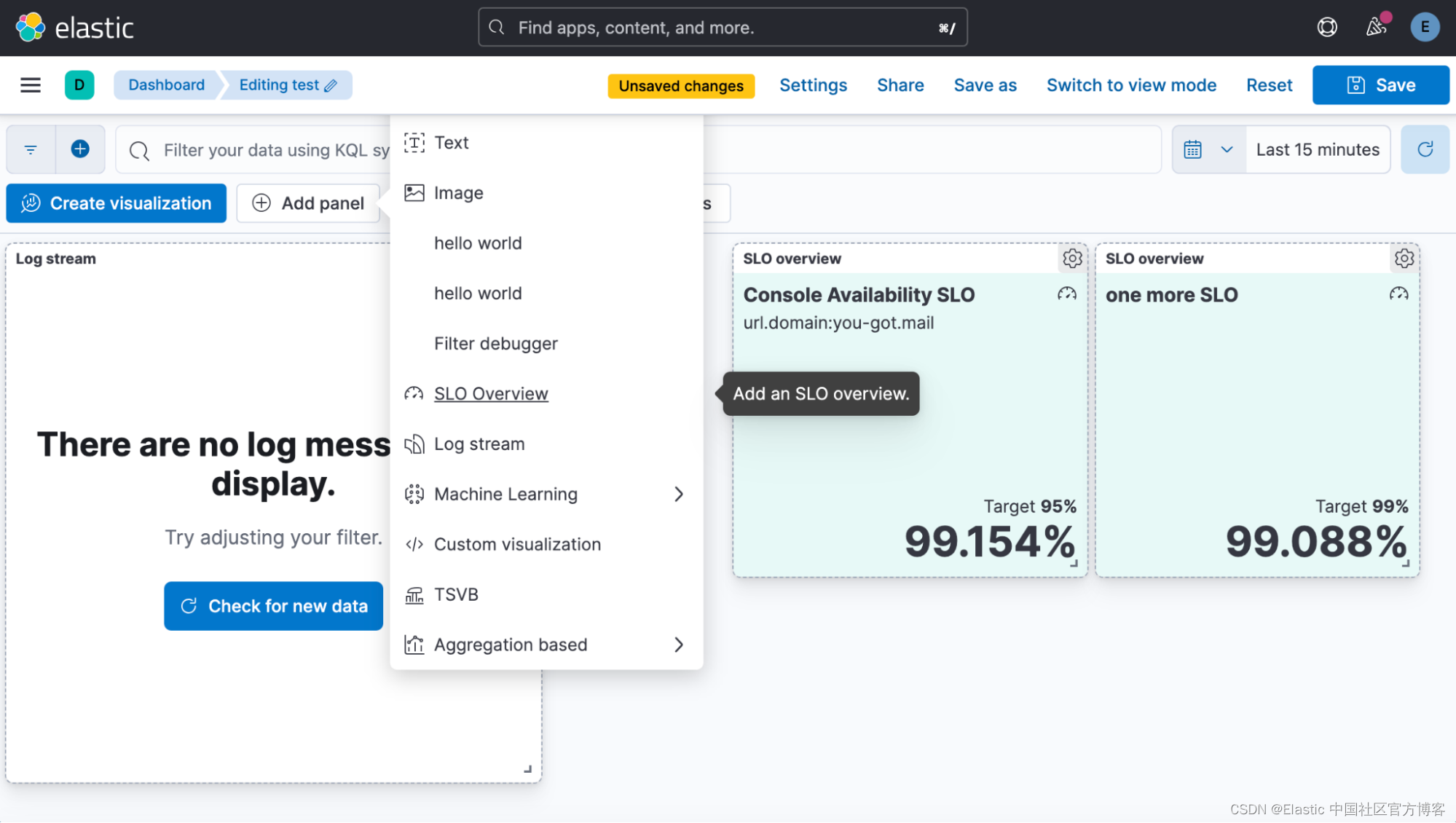Screen dimensions: 1456x823
Task: Click the user avatar E
Action: click(x=1425, y=28)
